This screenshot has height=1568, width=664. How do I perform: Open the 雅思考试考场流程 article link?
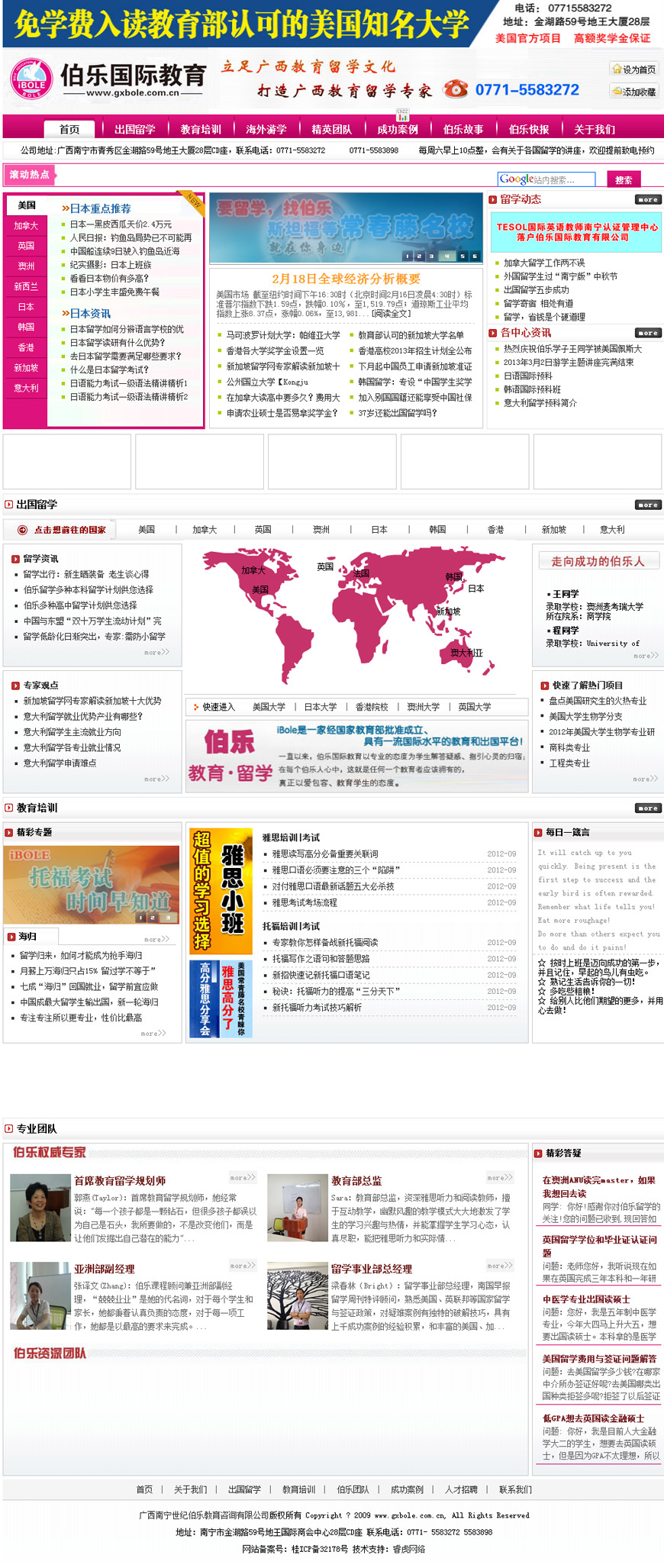[x=305, y=902]
